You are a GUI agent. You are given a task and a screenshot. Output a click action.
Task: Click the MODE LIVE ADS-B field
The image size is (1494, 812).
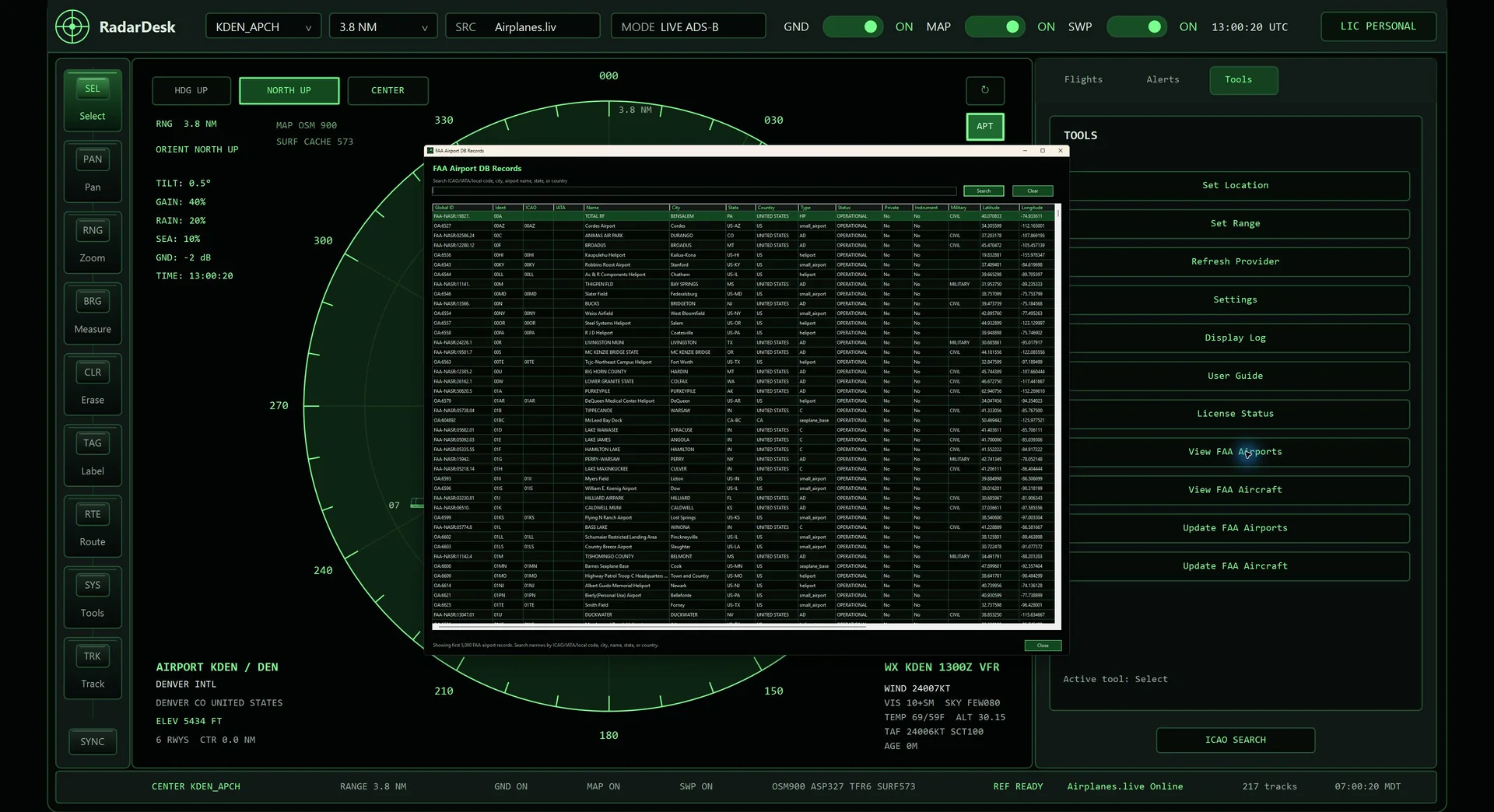click(x=689, y=26)
